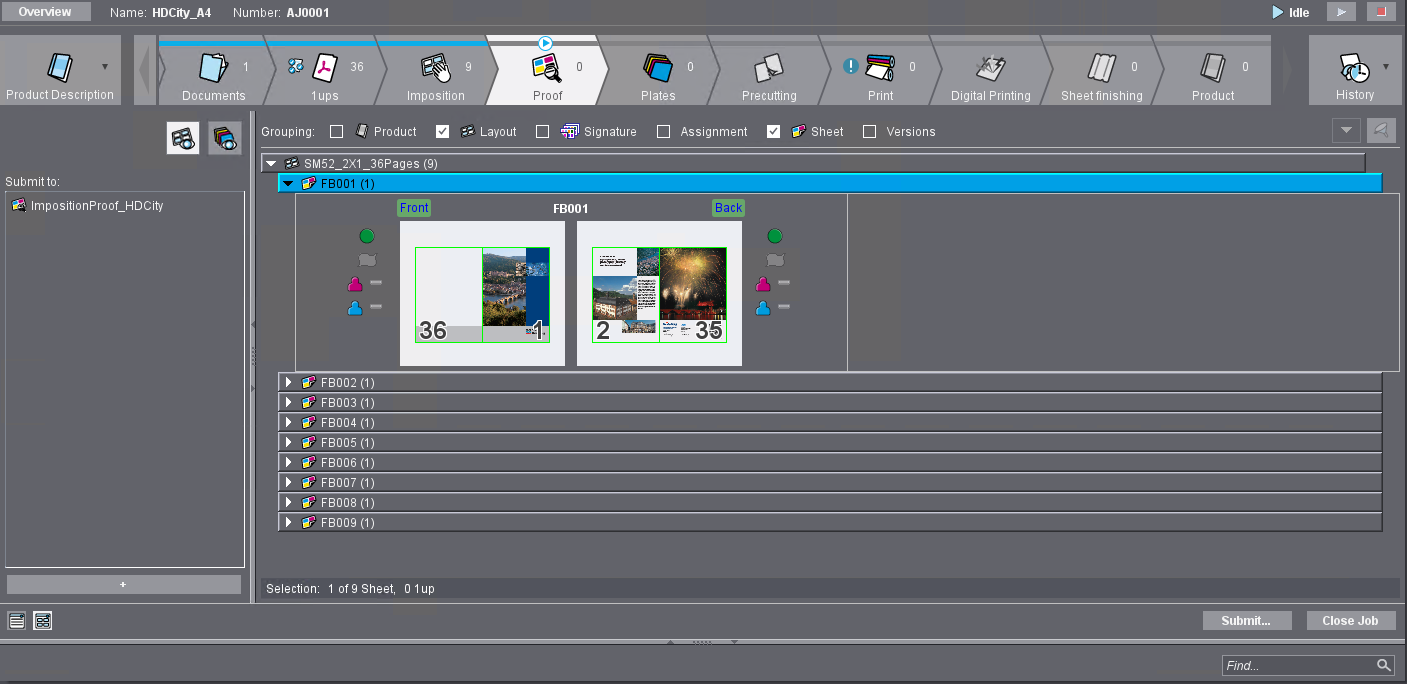
Task: Select the Imposition workflow step
Action: 437,70
